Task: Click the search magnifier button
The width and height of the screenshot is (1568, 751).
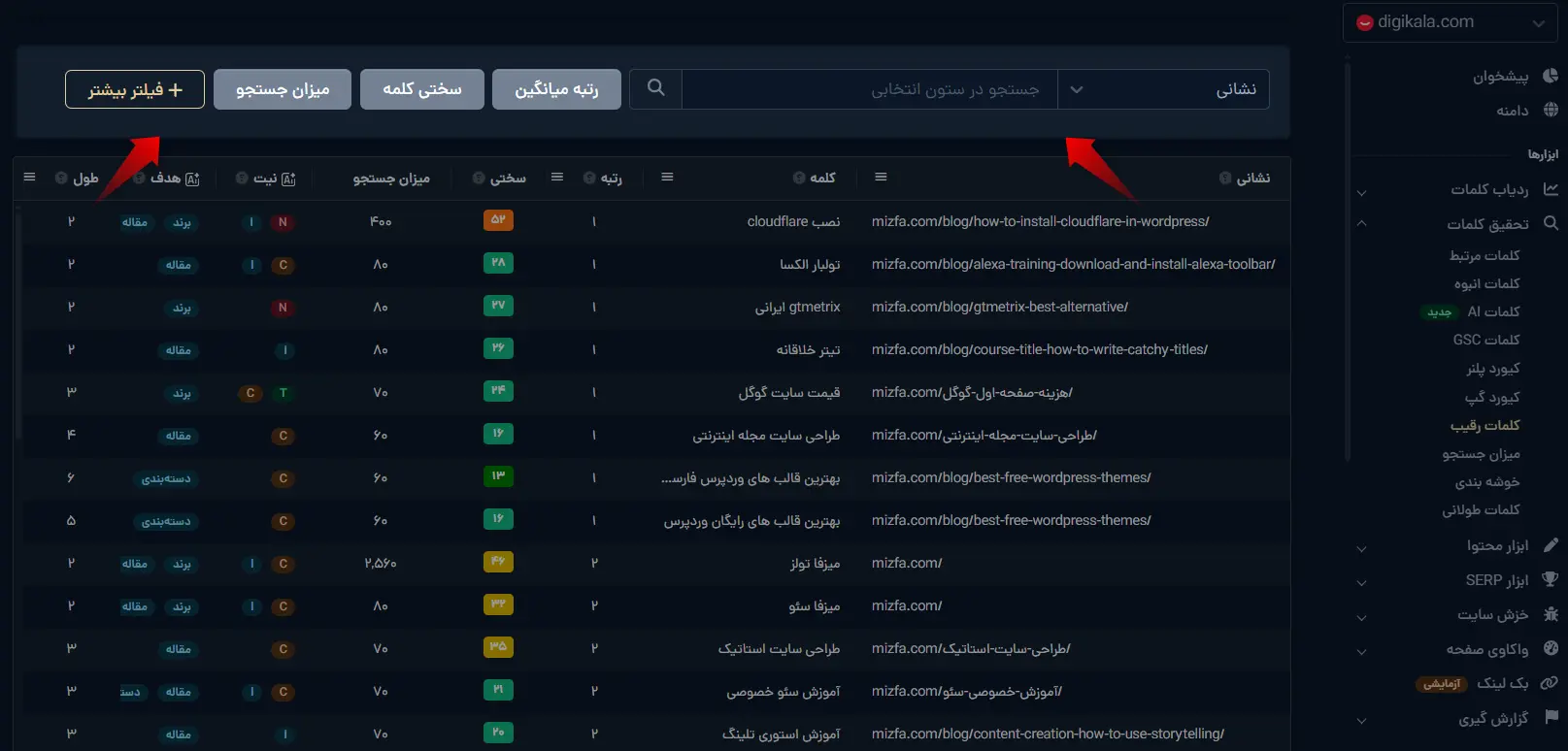Action: [x=656, y=88]
